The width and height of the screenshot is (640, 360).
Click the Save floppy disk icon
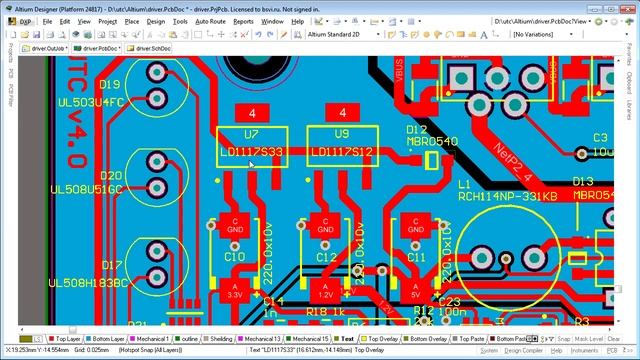(36, 35)
